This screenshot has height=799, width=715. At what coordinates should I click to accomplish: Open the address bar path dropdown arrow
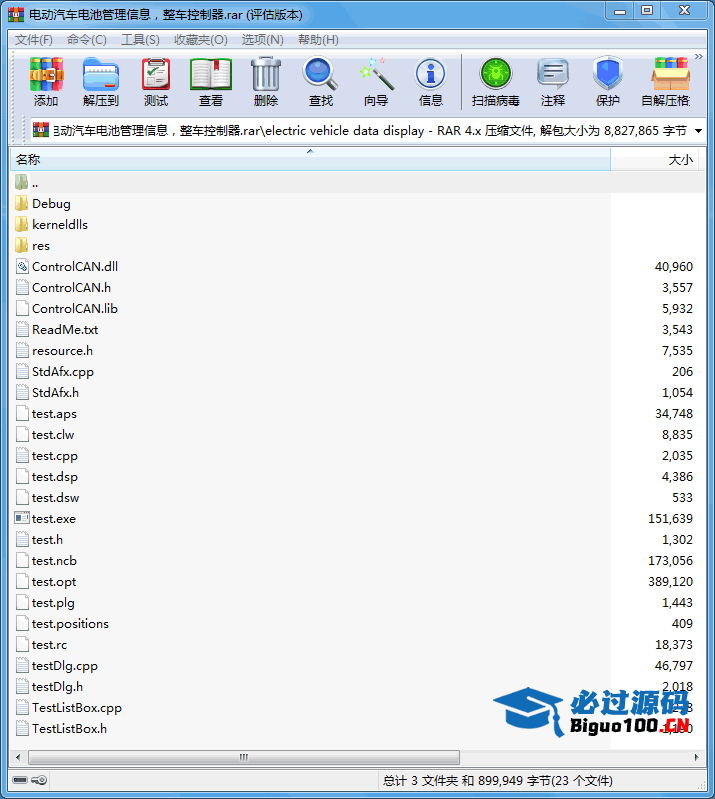click(x=698, y=131)
